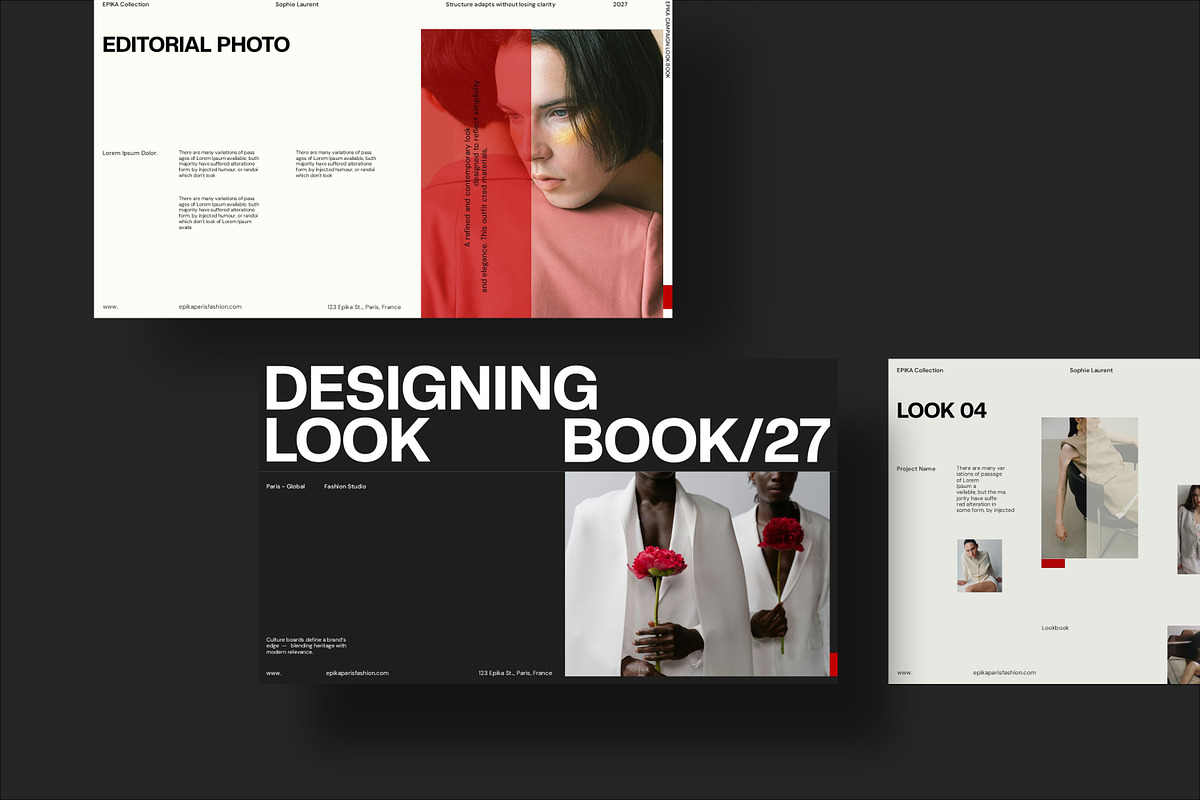This screenshot has width=1200, height=800.
Task: Click "Sophie Laurent" on the Look 04 slide
Action: [x=1091, y=371]
